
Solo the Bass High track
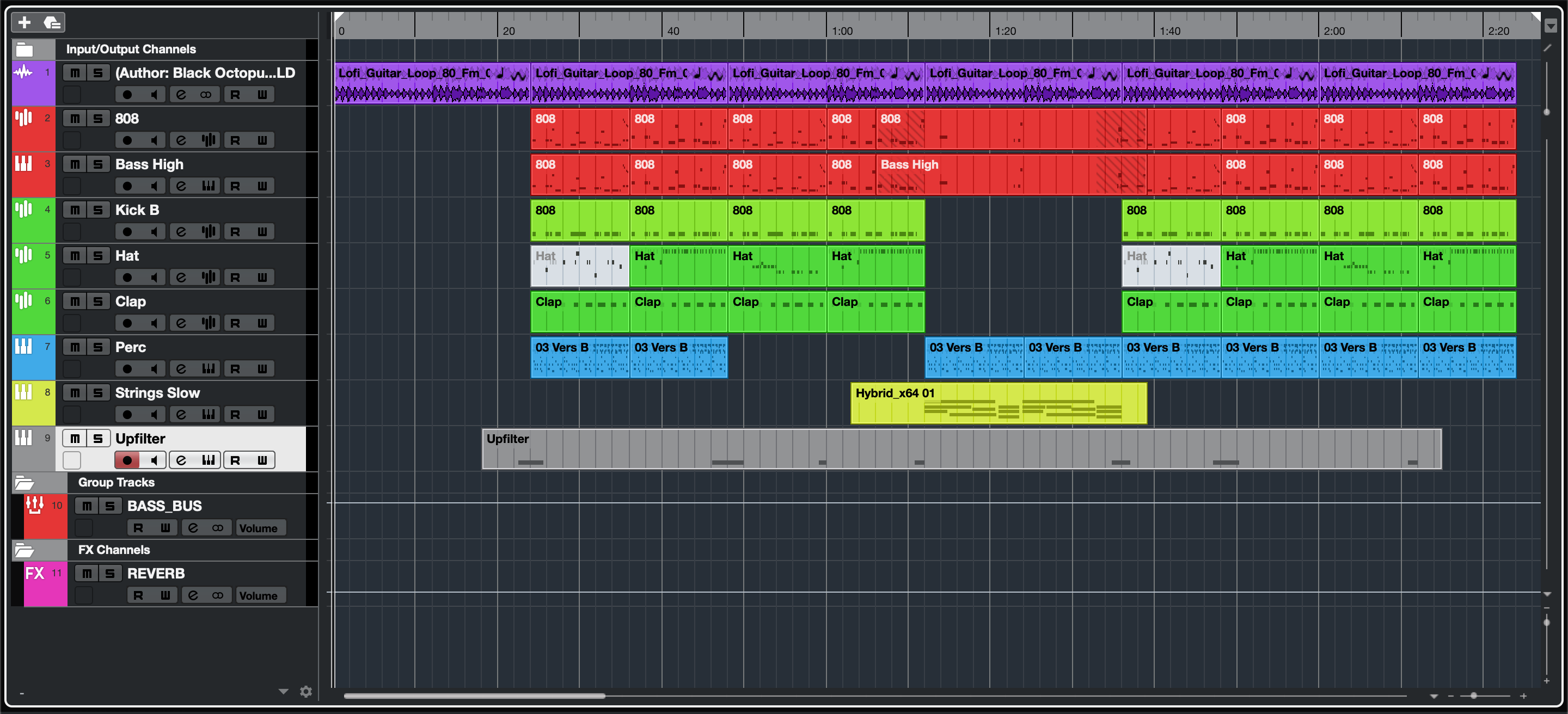(98, 164)
